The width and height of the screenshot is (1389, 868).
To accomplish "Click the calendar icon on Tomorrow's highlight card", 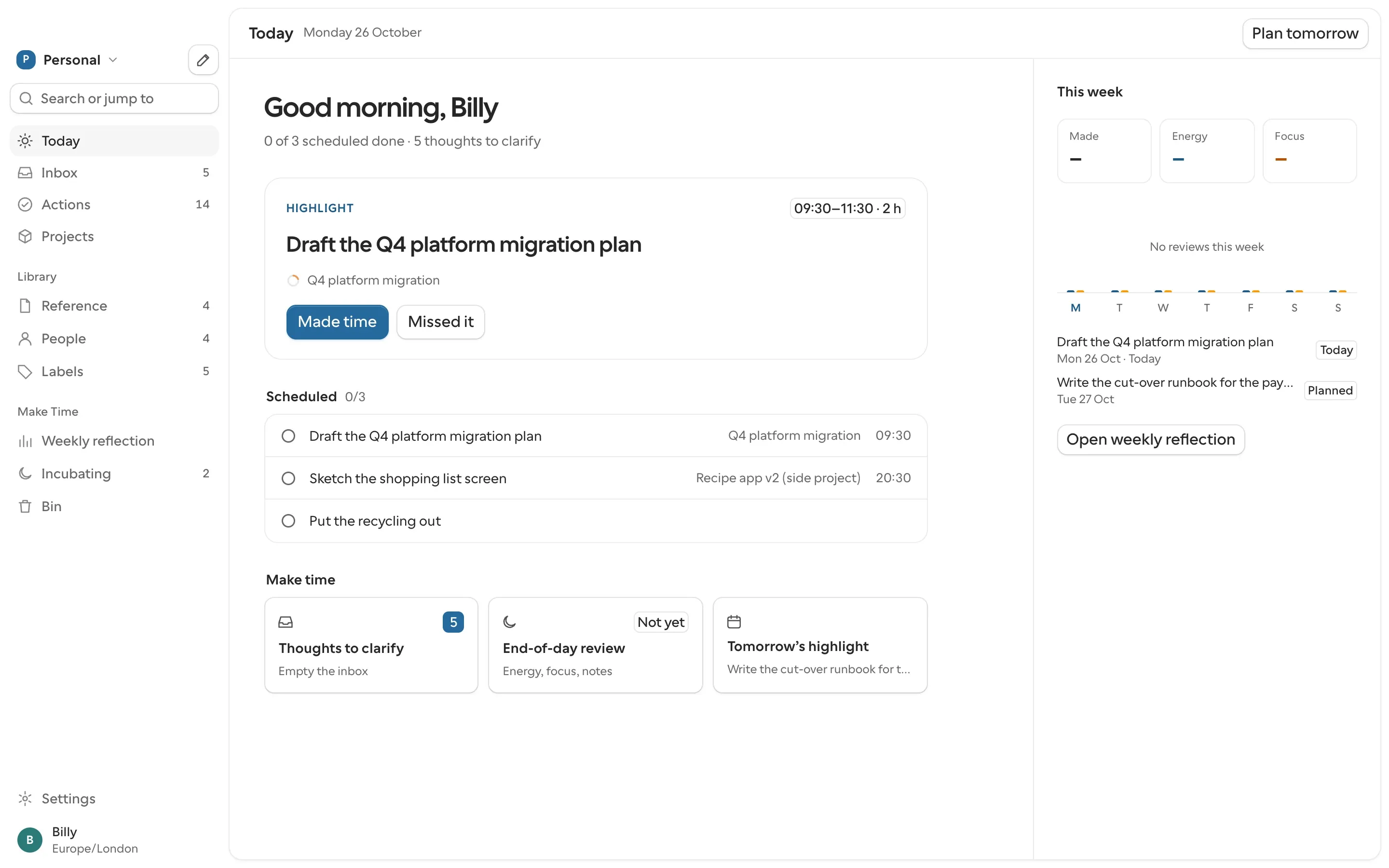I will pos(734,621).
